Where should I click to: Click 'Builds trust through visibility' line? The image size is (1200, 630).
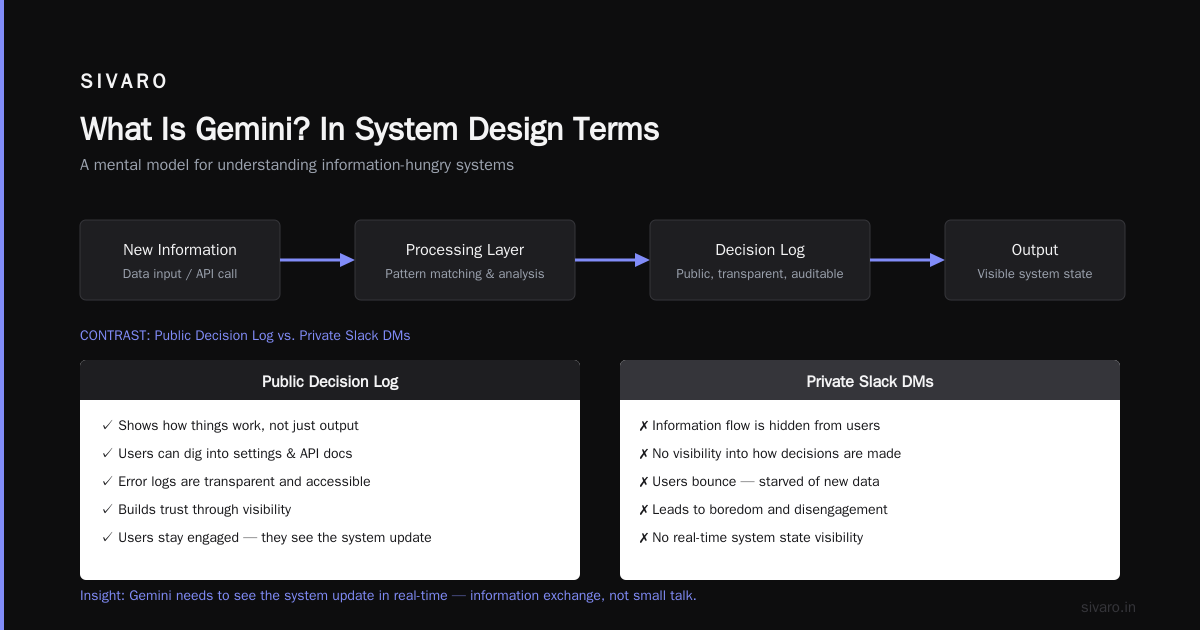click(197, 509)
